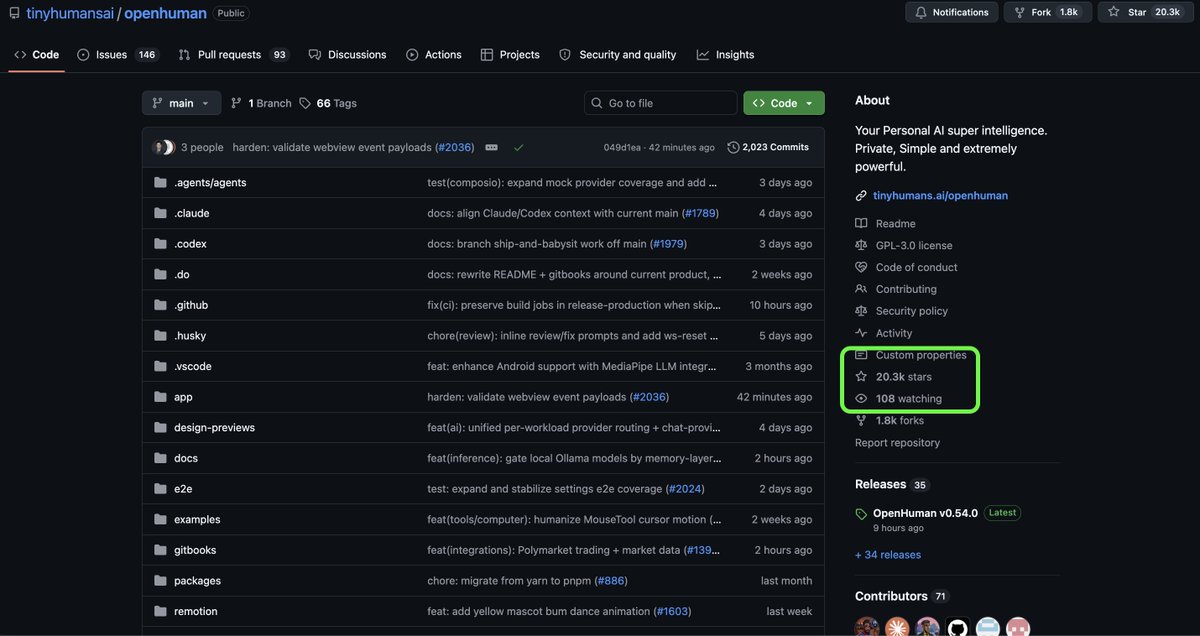Switch to the Actions tab
The image size is (1200, 636).
[433, 55]
